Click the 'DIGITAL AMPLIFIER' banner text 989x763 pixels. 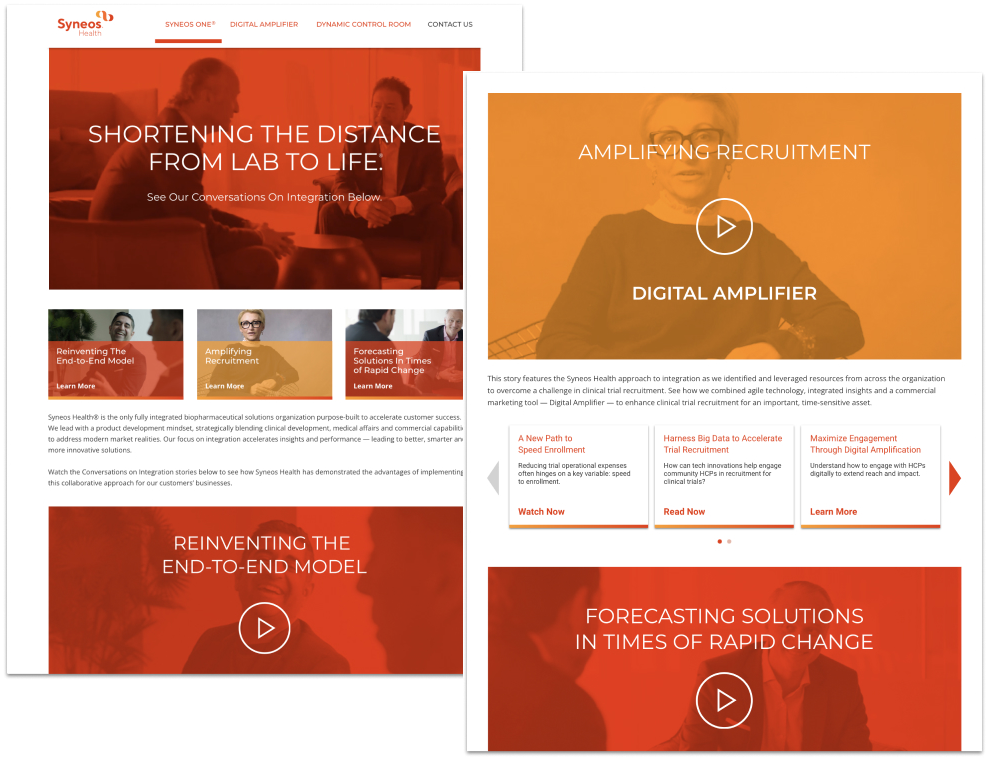point(724,293)
